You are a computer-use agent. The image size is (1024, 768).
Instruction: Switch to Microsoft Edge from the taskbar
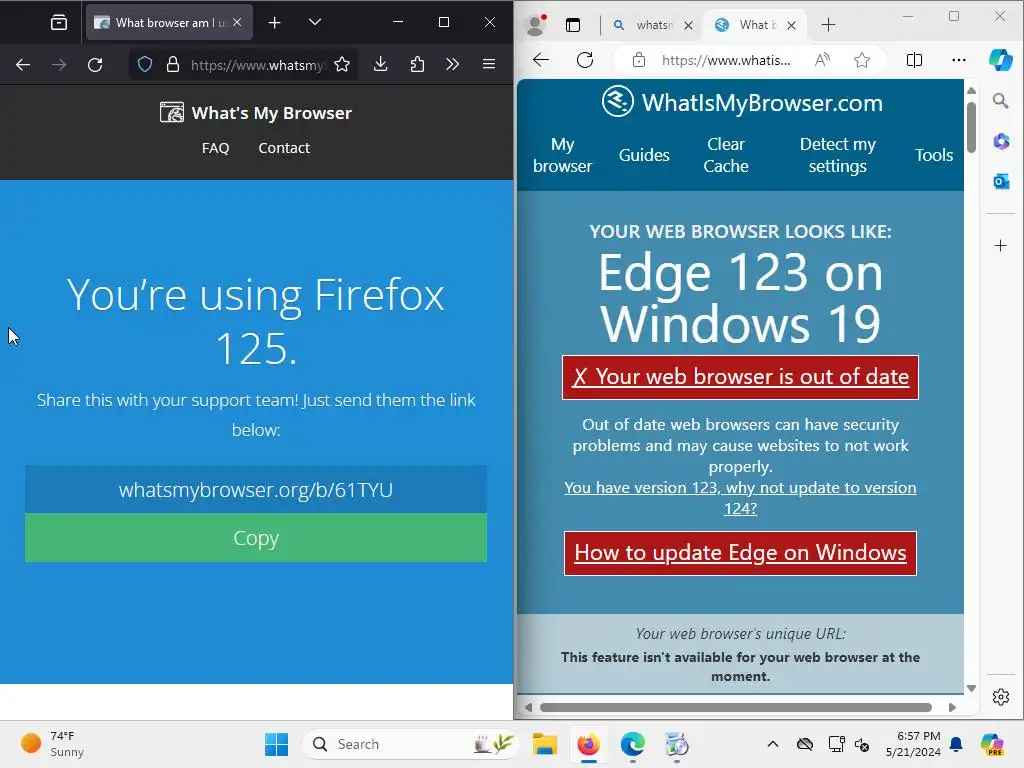[632, 744]
